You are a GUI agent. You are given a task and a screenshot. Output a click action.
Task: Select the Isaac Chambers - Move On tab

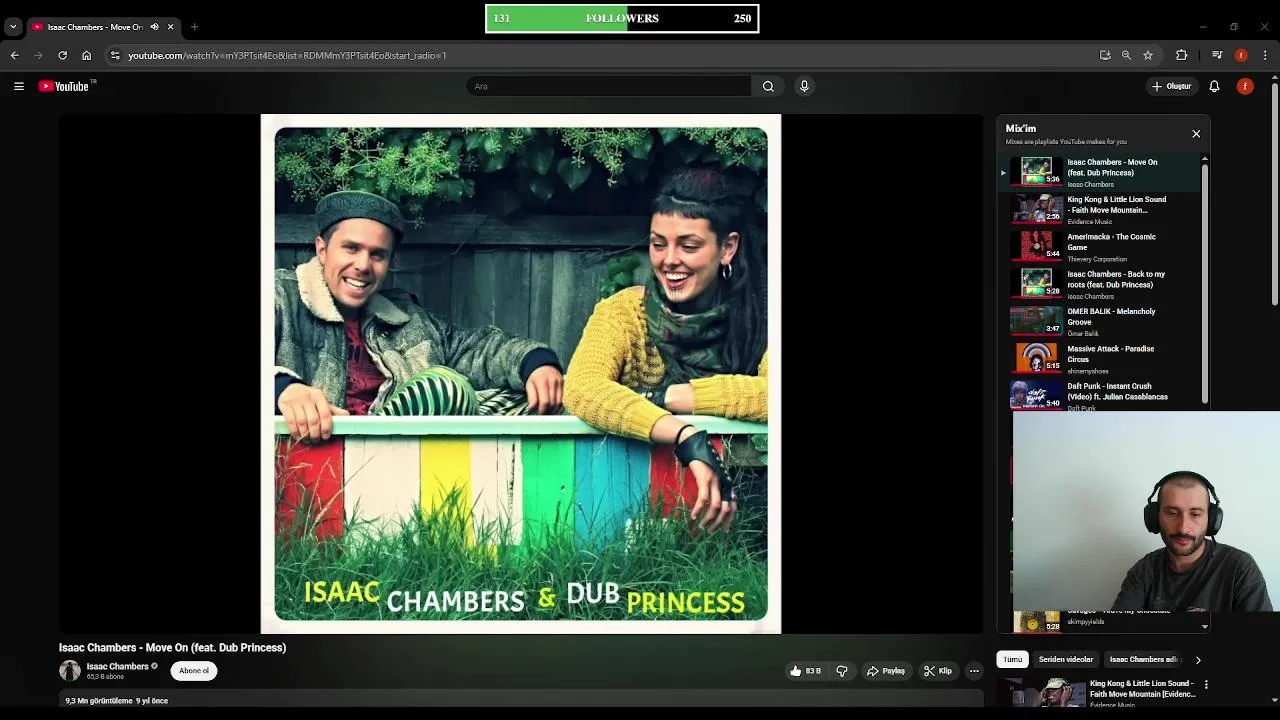(x=95, y=27)
